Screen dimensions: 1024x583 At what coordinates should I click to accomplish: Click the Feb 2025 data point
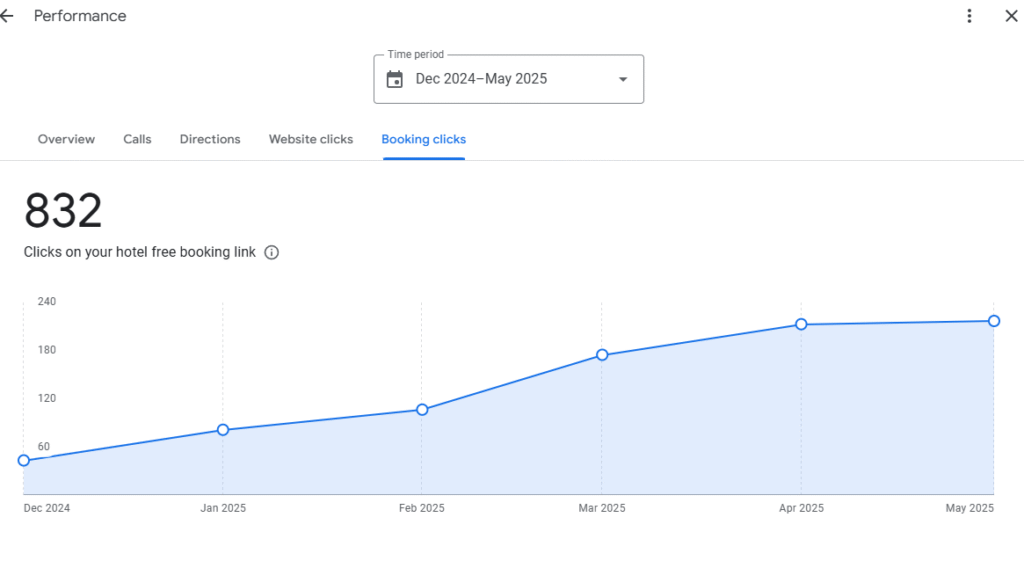point(422,409)
